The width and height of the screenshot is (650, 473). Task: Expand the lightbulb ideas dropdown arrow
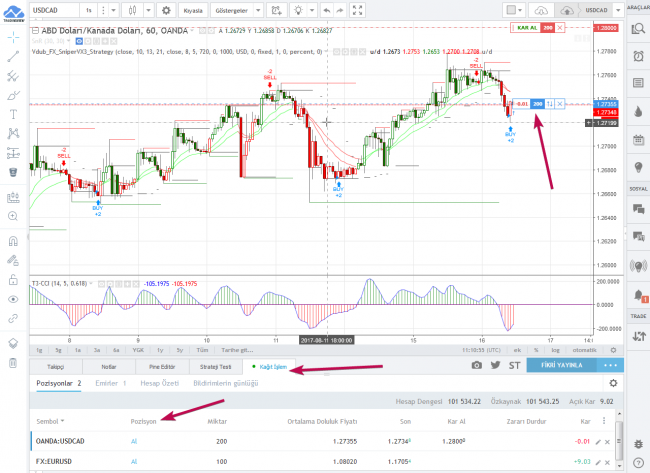point(312,10)
